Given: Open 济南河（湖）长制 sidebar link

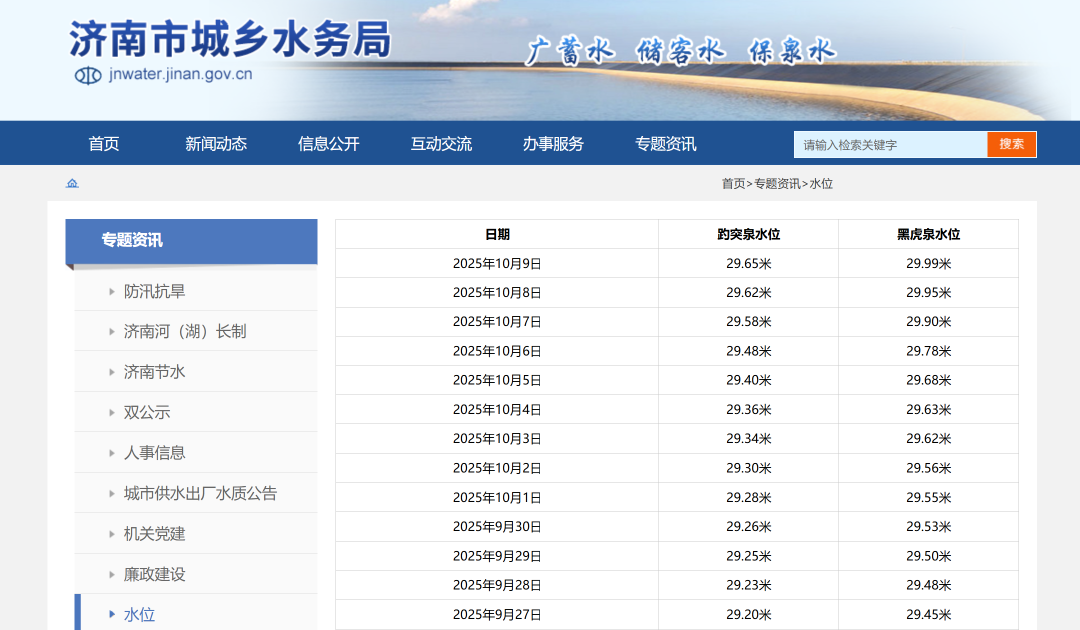Looking at the screenshot, I should coord(185,332).
